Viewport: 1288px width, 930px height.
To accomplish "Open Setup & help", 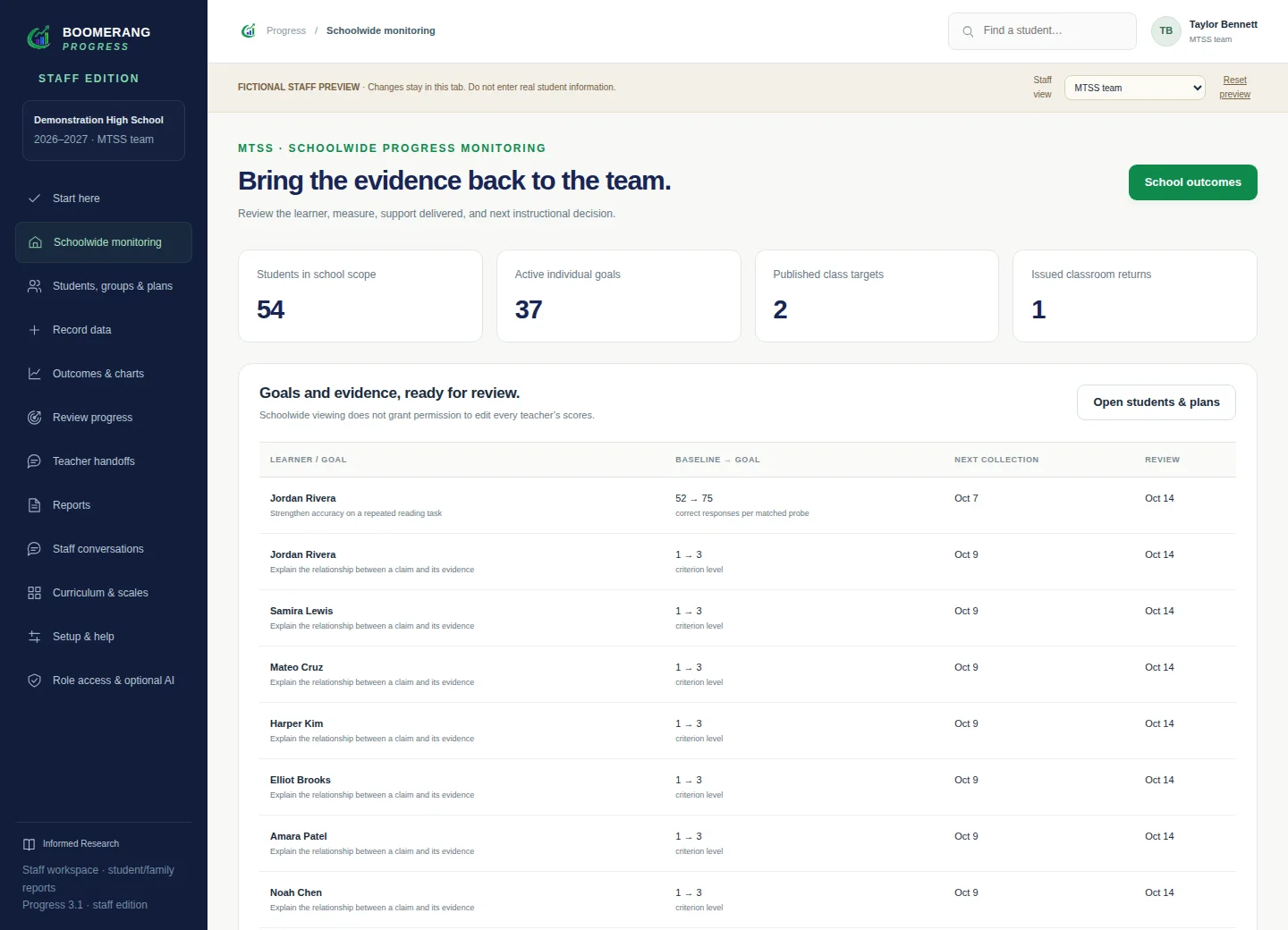I will coord(104,637).
